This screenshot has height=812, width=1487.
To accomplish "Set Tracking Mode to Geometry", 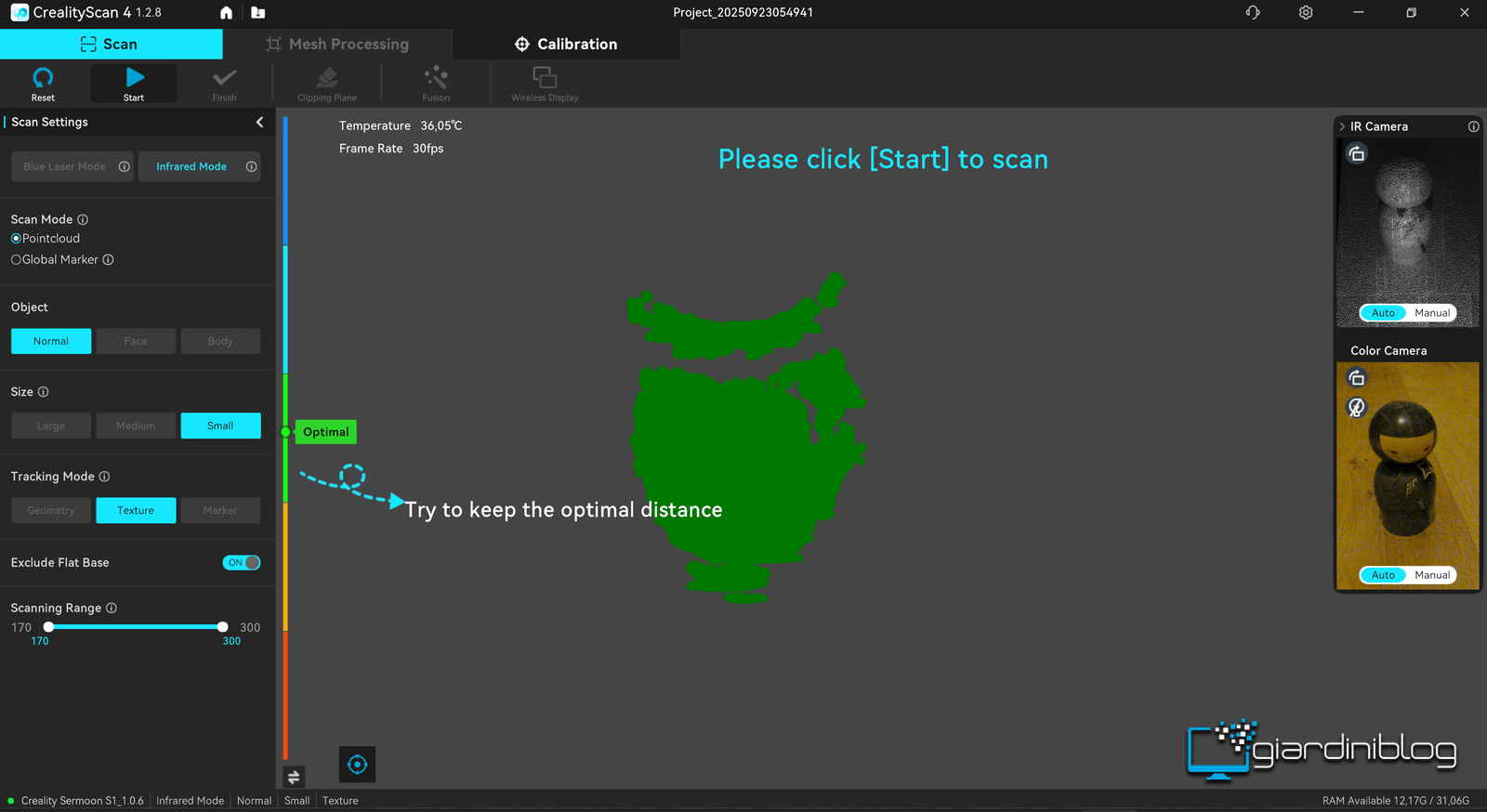I will click(51, 510).
